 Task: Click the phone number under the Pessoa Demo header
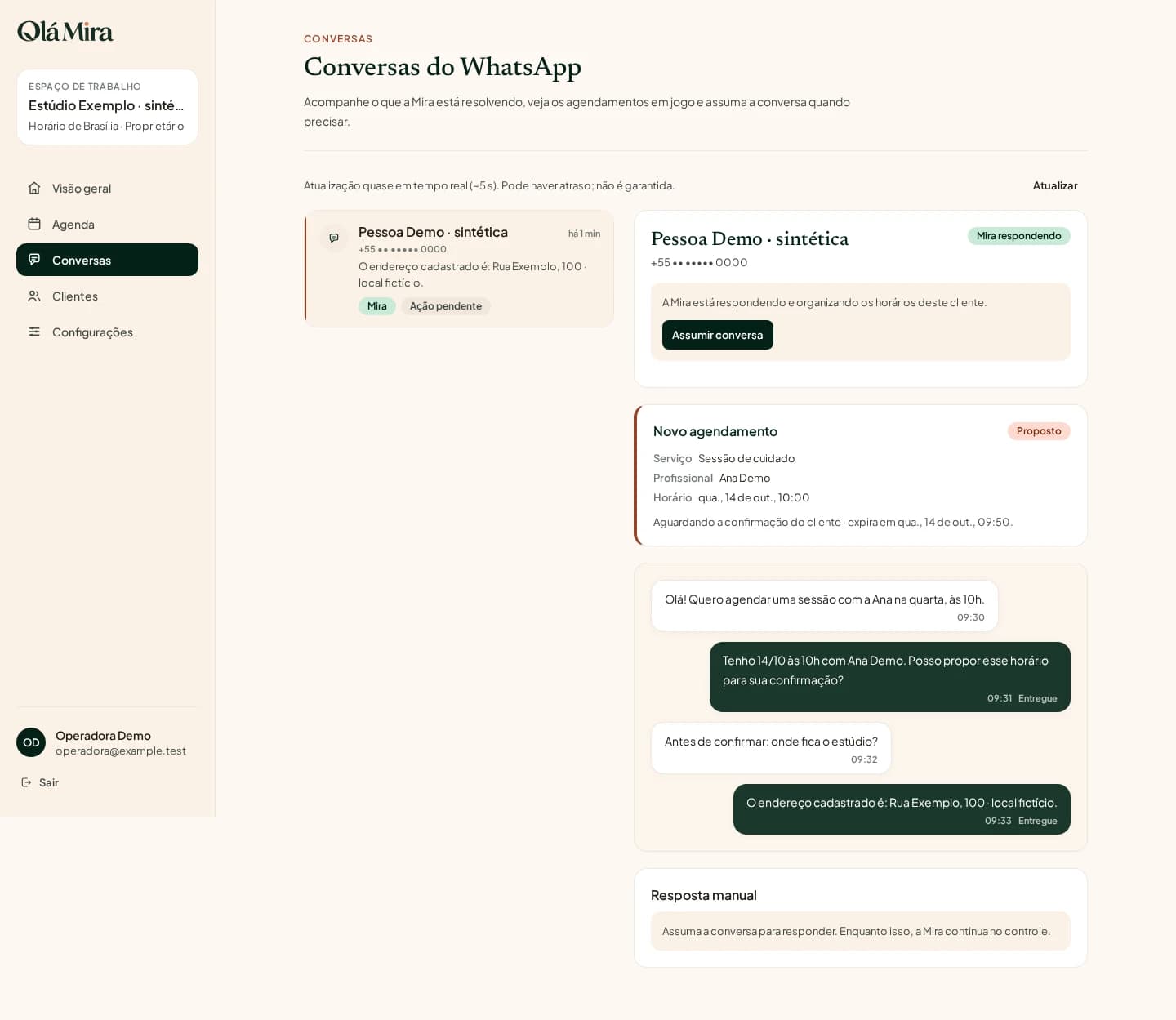pos(699,262)
